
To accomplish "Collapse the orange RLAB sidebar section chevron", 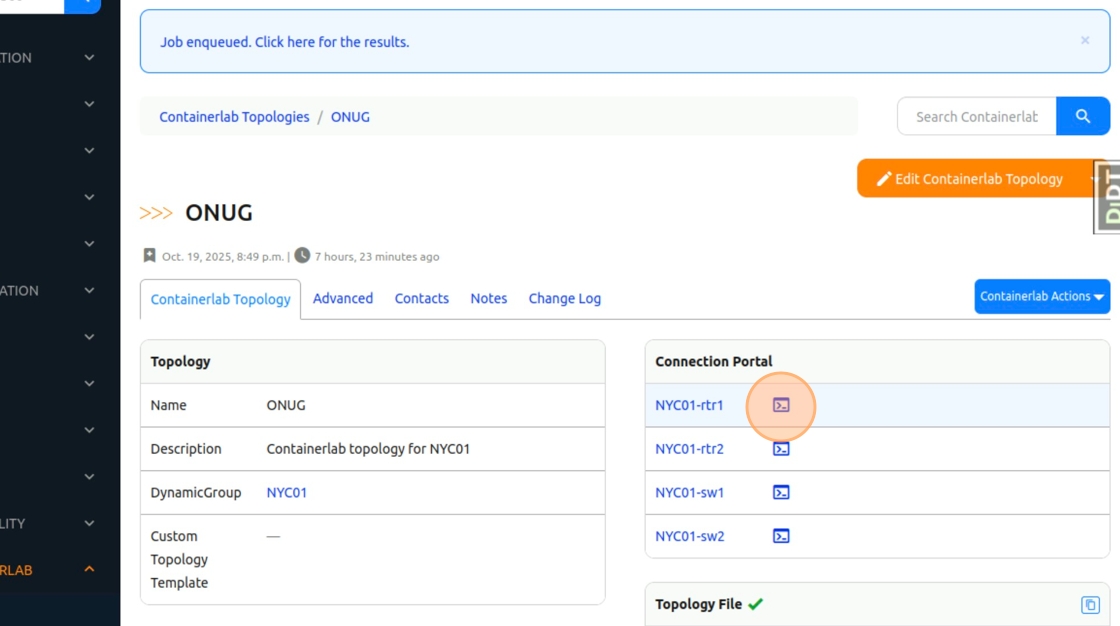I will pos(89,570).
